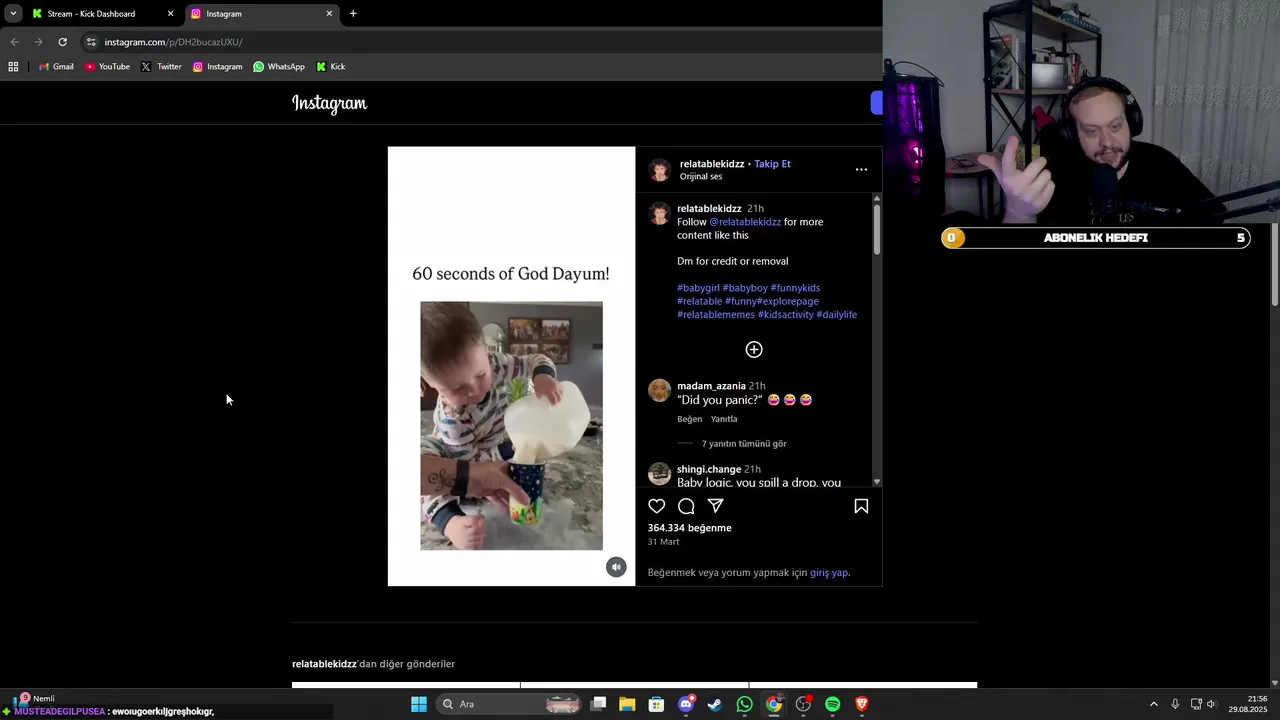Open the 364.334 beğenme likes count
Screen dimensions: 1280x720
click(689, 528)
